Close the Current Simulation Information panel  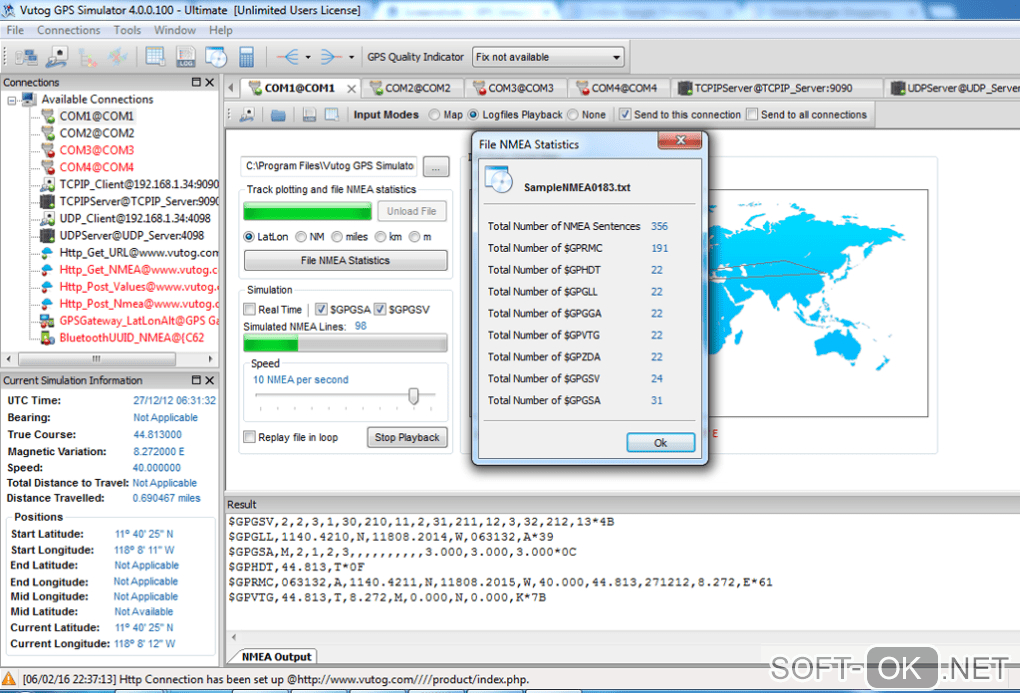point(209,380)
